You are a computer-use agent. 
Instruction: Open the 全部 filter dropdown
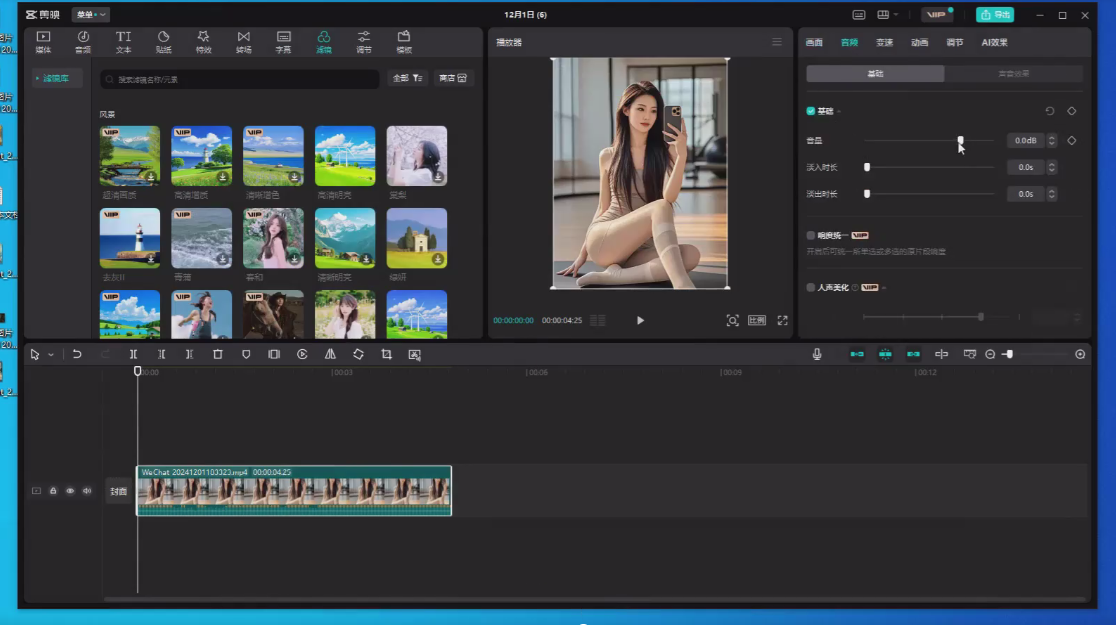coord(408,78)
